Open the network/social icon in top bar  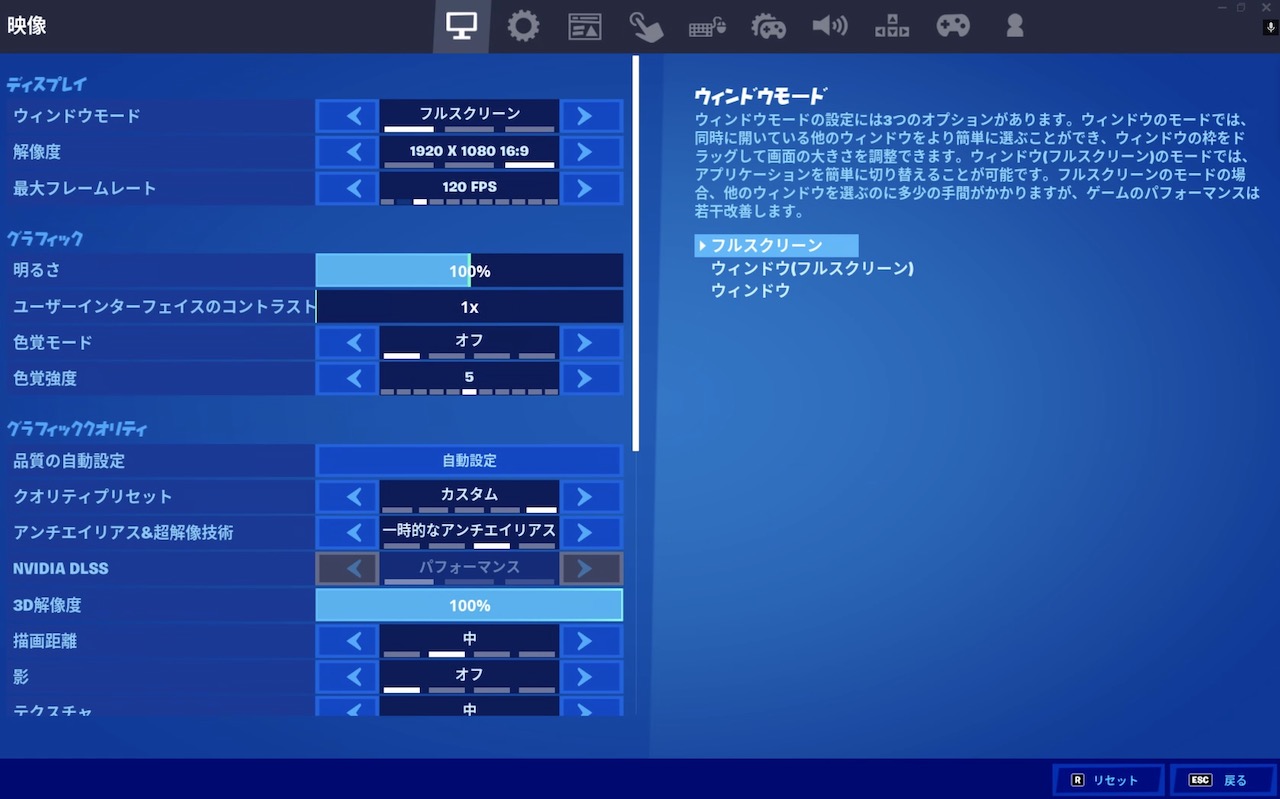click(891, 25)
